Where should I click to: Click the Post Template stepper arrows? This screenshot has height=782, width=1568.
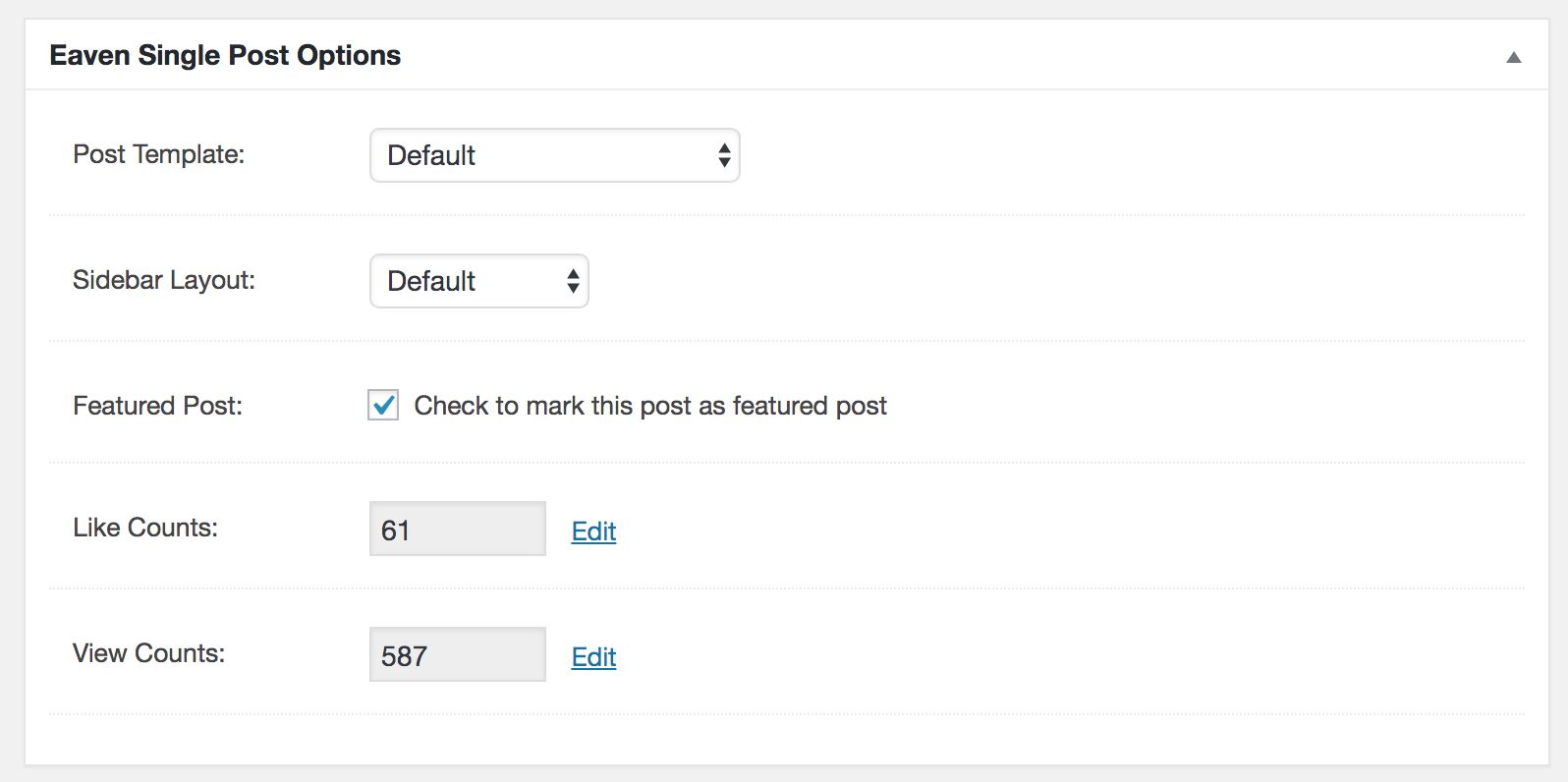(x=722, y=155)
